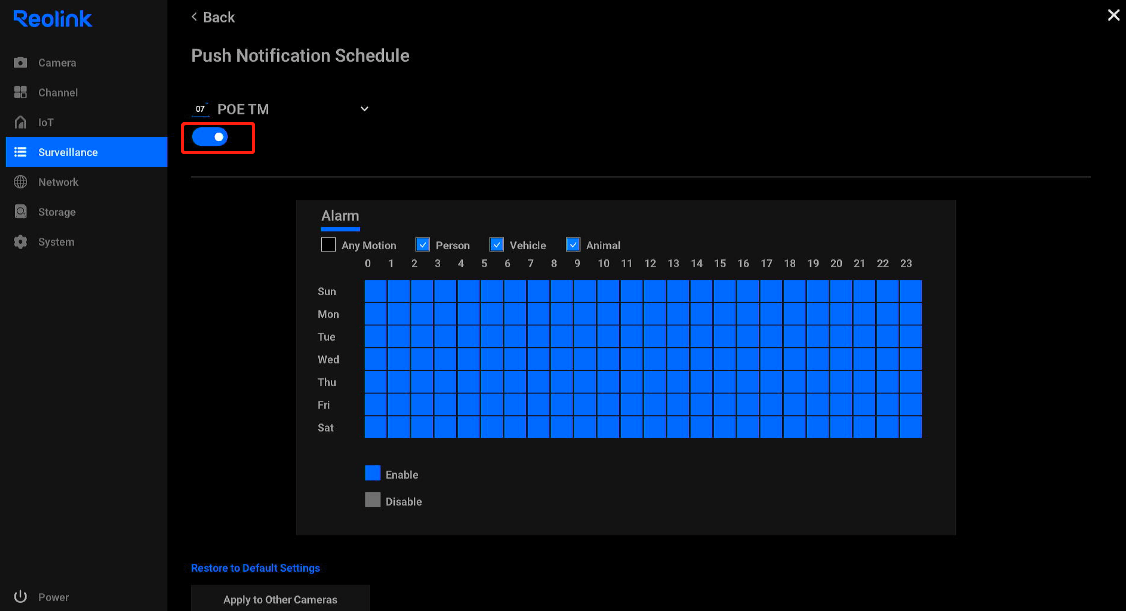Viewport: 1126px width, 611px height.
Task: Click the Reolink logo
Action: point(52,19)
